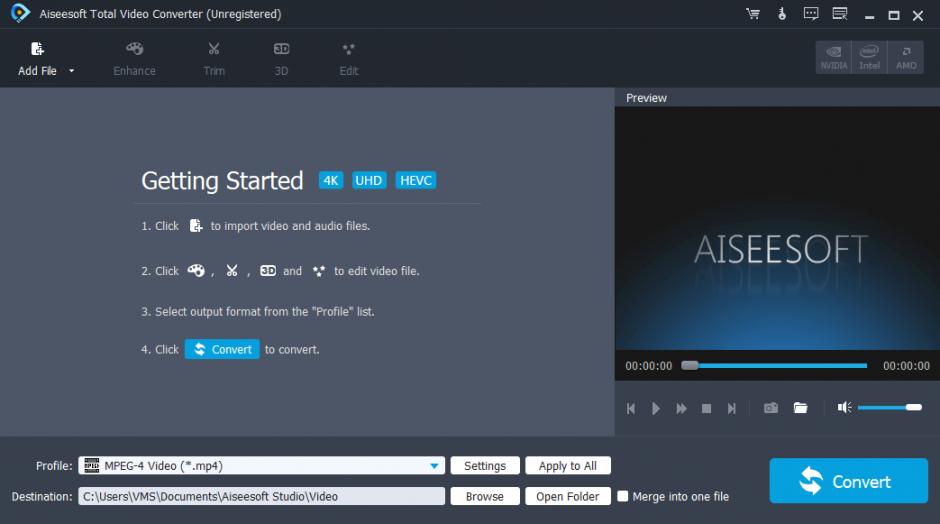Toggle AMD hardware acceleration
The width and height of the screenshot is (940, 524).
tap(906, 58)
